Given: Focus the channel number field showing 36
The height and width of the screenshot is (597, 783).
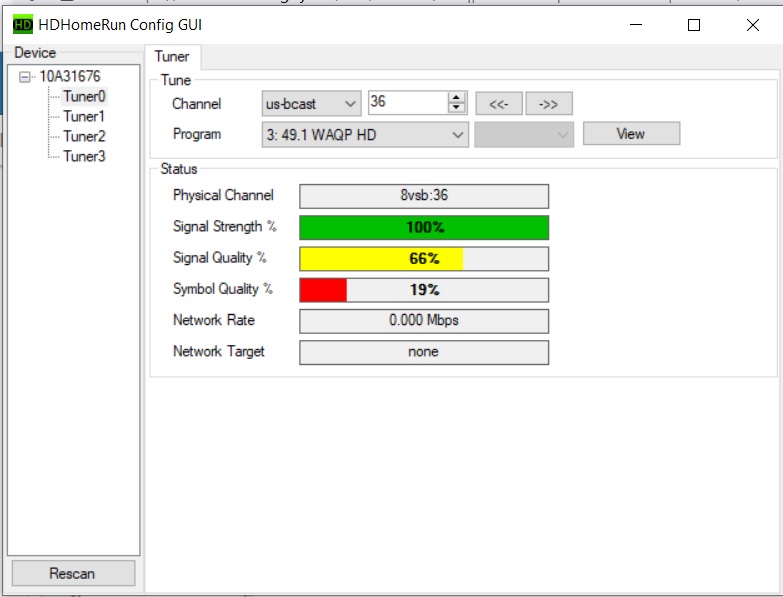Looking at the screenshot, I should tap(408, 102).
